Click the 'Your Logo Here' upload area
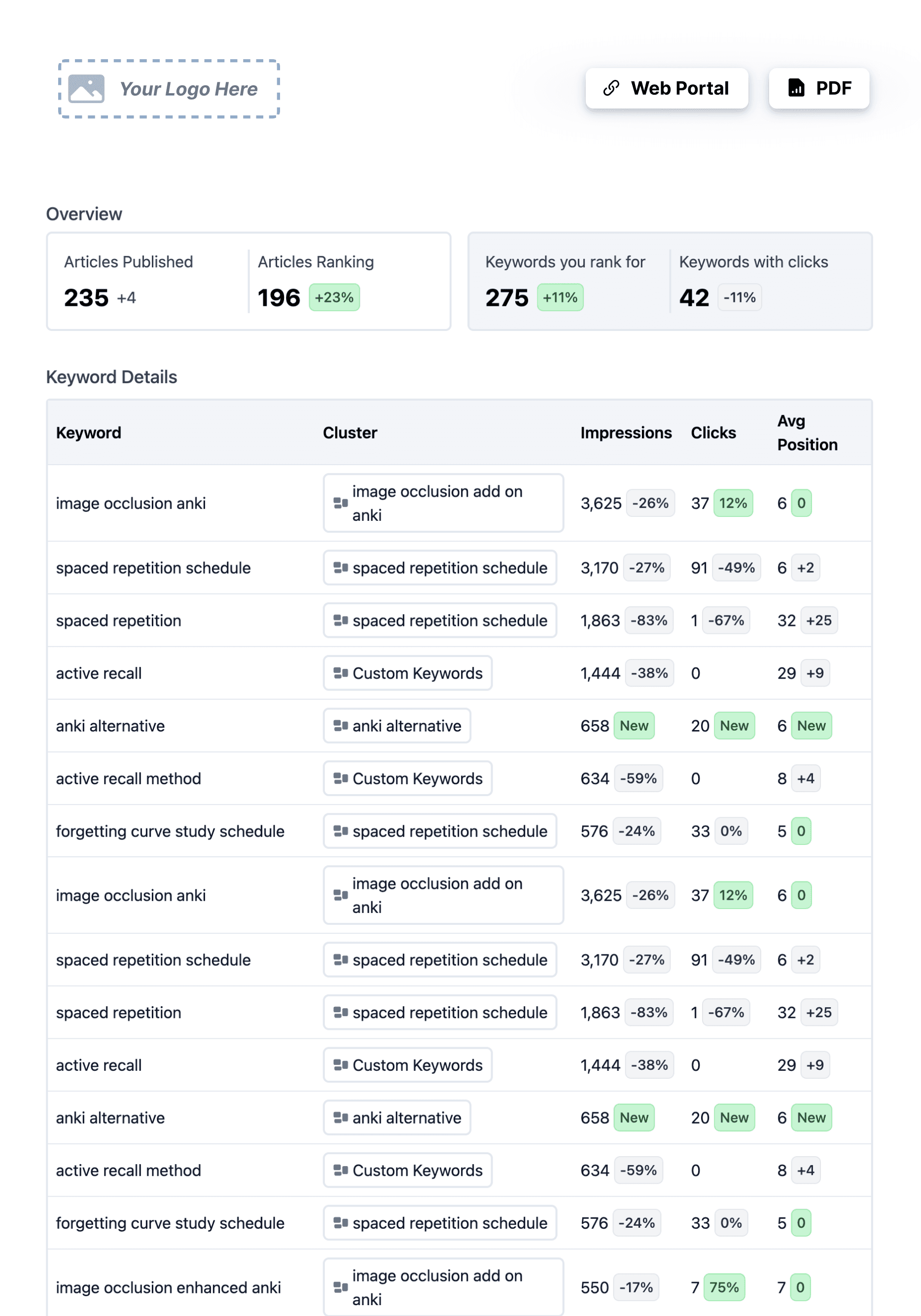The image size is (921, 1316). [x=169, y=89]
